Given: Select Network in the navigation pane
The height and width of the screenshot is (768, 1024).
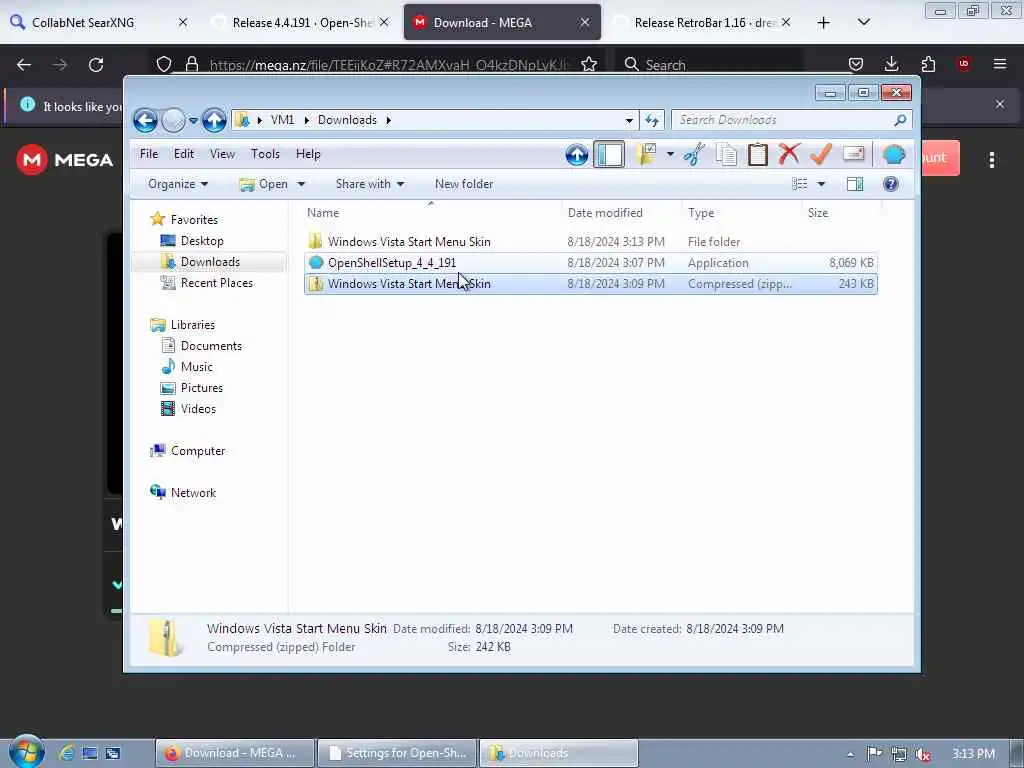Looking at the screenshot, I should pos(193,493).
